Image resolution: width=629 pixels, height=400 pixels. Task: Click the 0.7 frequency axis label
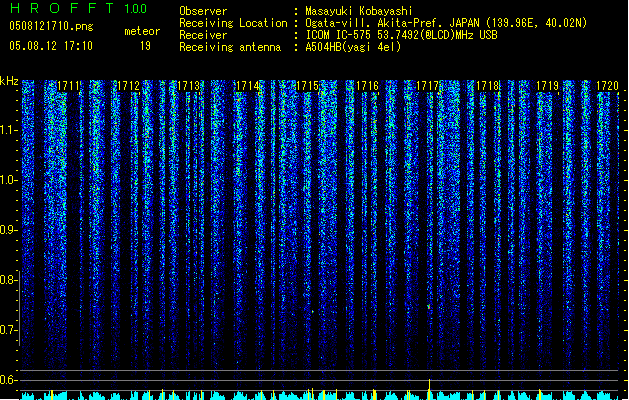[8, 330]
